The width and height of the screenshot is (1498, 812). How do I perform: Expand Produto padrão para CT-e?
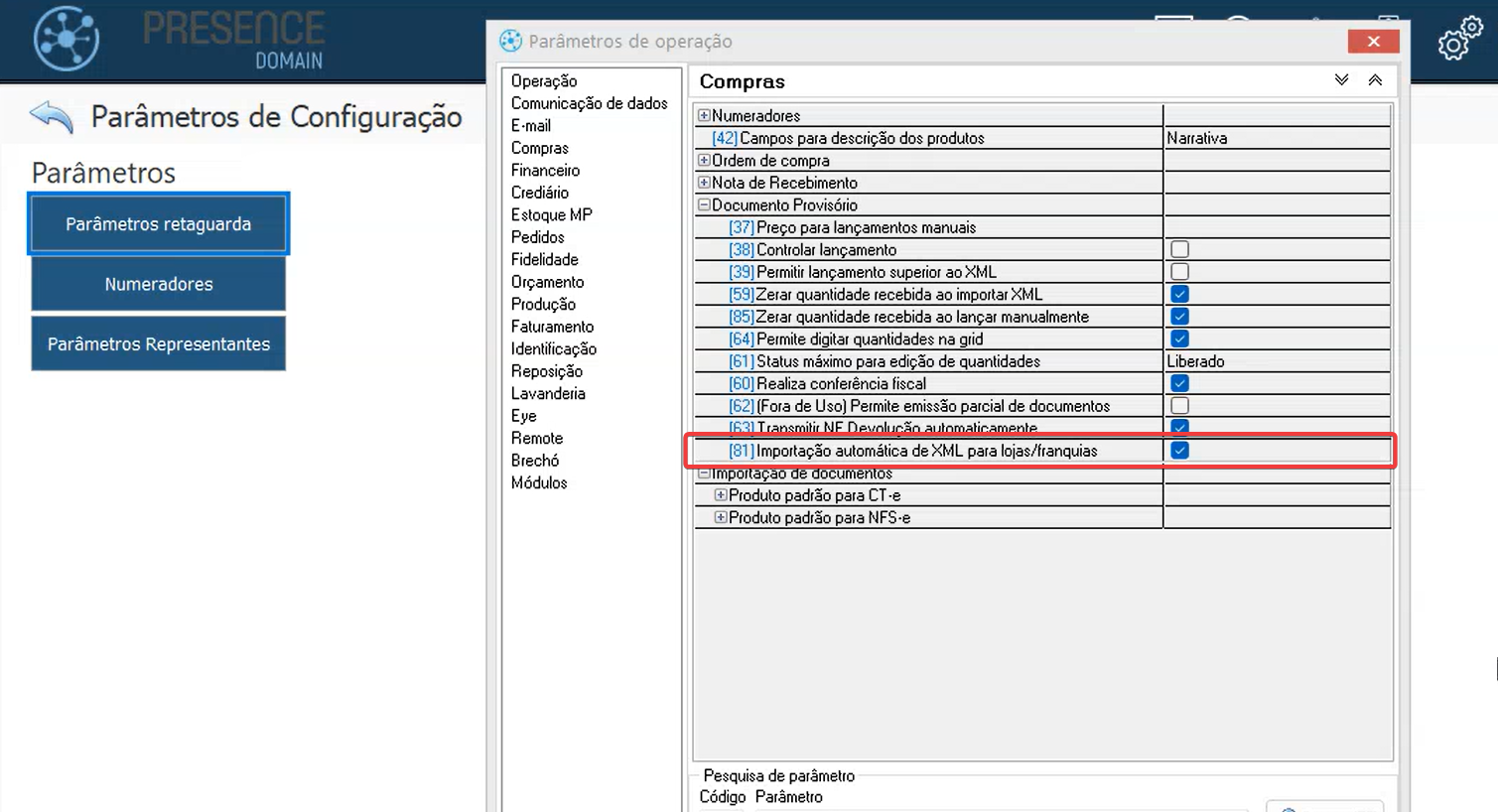[721, 495]
